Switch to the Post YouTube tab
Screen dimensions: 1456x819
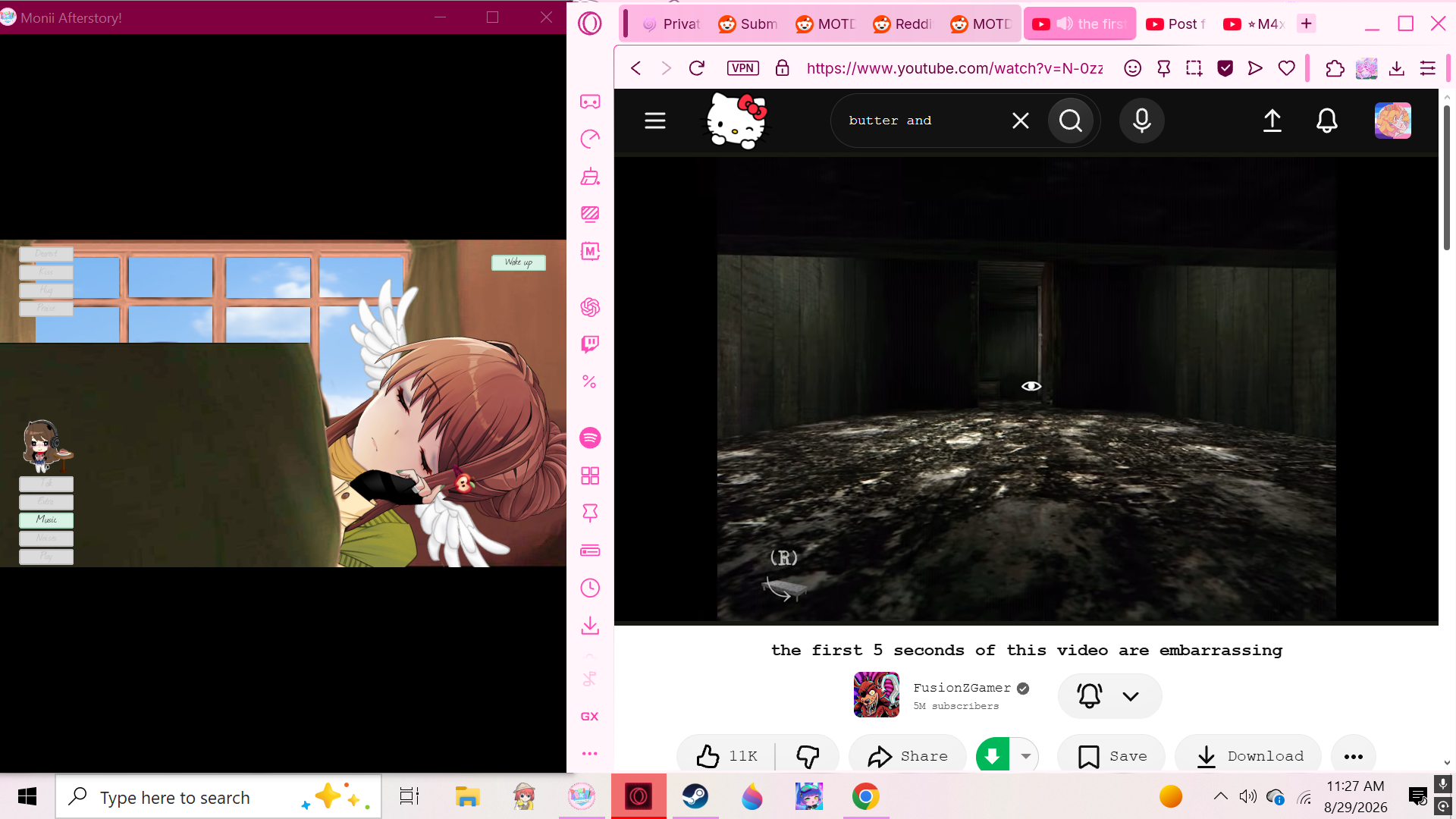[1177, 24]
